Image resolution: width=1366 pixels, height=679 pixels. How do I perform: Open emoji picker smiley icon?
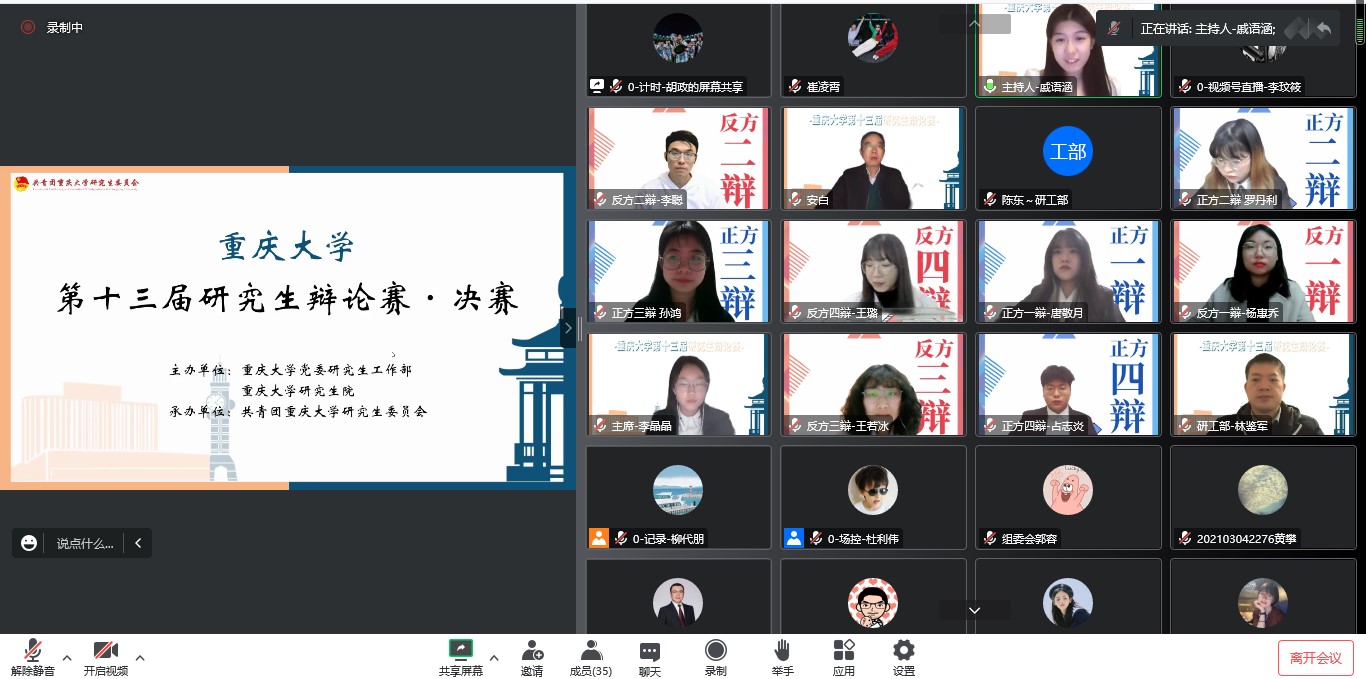point(29,543)
